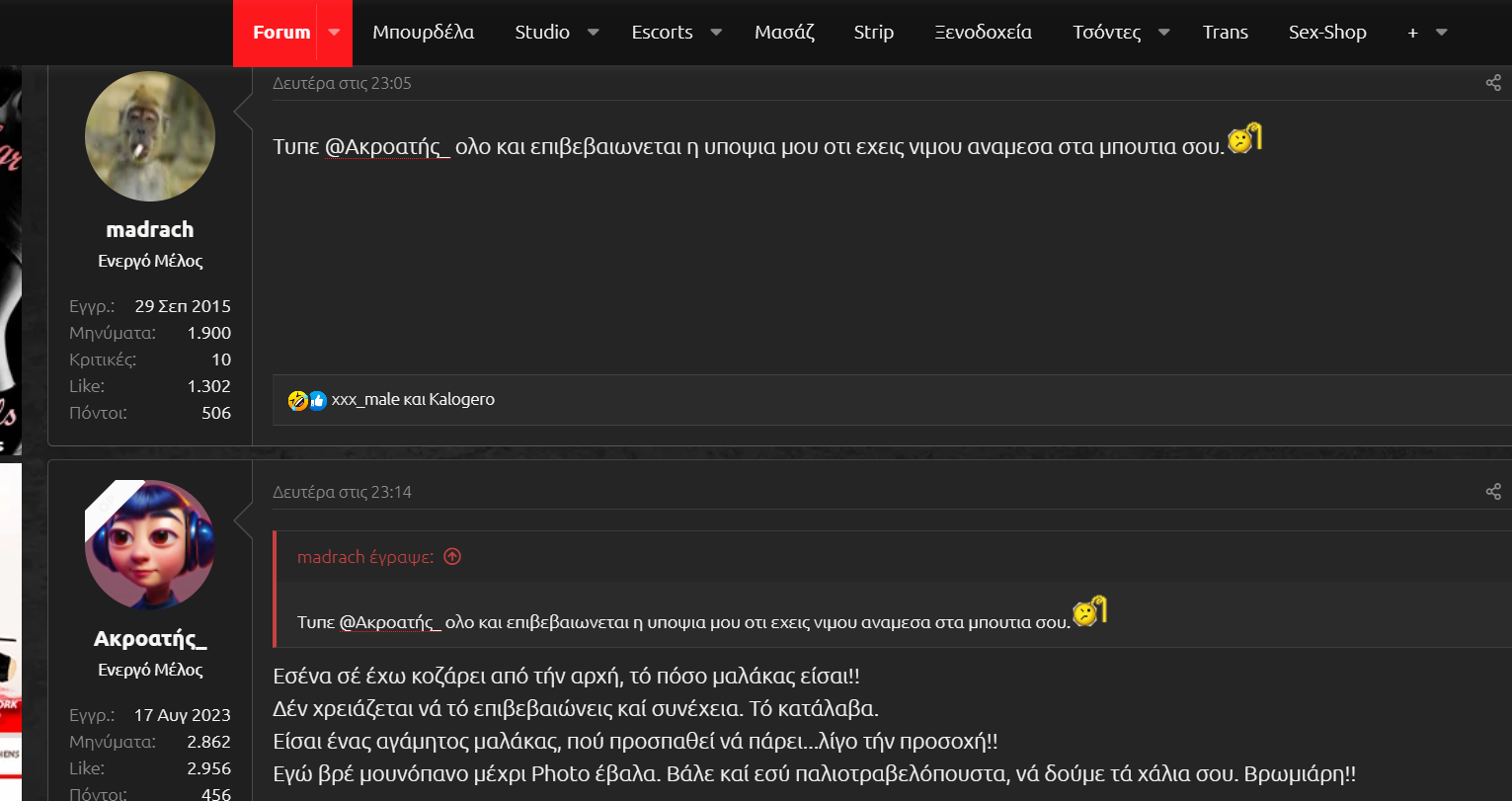
Task: Open the 'Δευτέρα στις 23:05' timestamp link
Action: (342, 83)
